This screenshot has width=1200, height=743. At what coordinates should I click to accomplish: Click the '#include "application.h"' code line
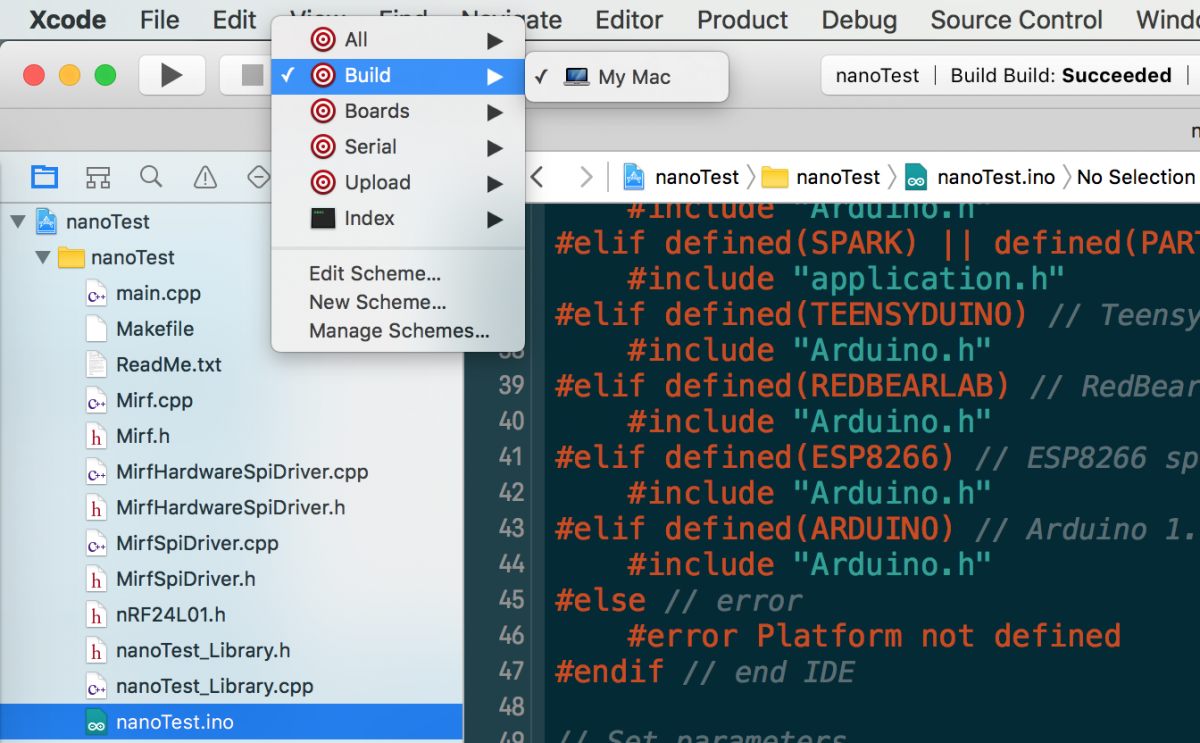point(846,279)
